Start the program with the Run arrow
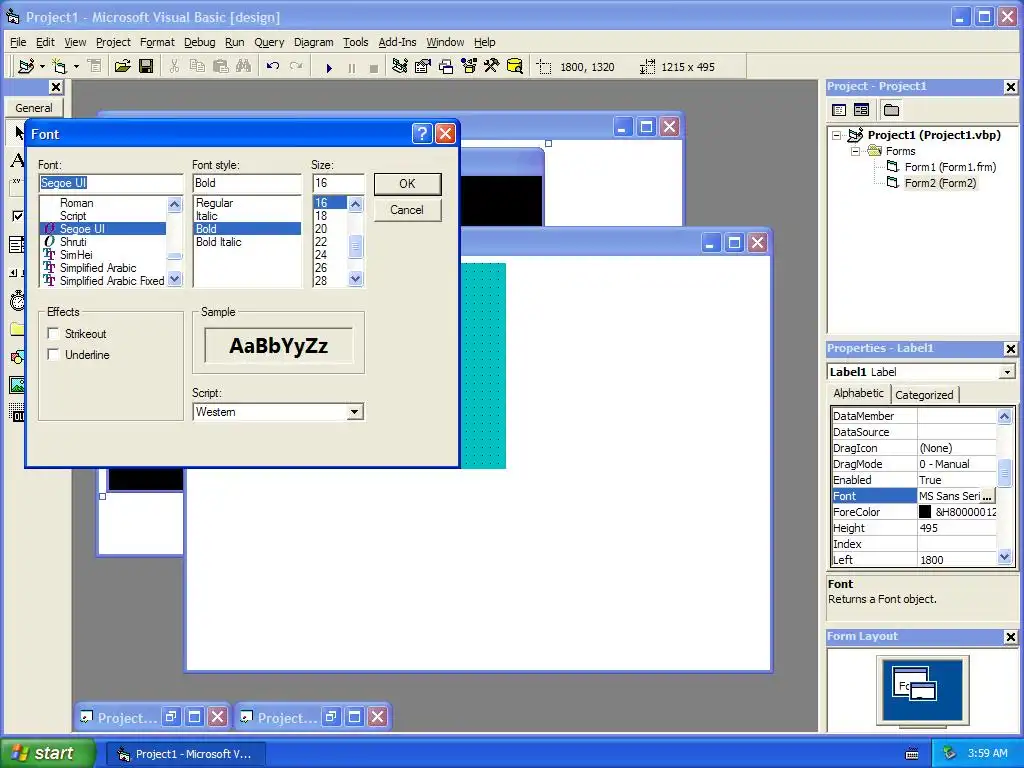This screenshot has width=1024, height=768. (329, 67)
